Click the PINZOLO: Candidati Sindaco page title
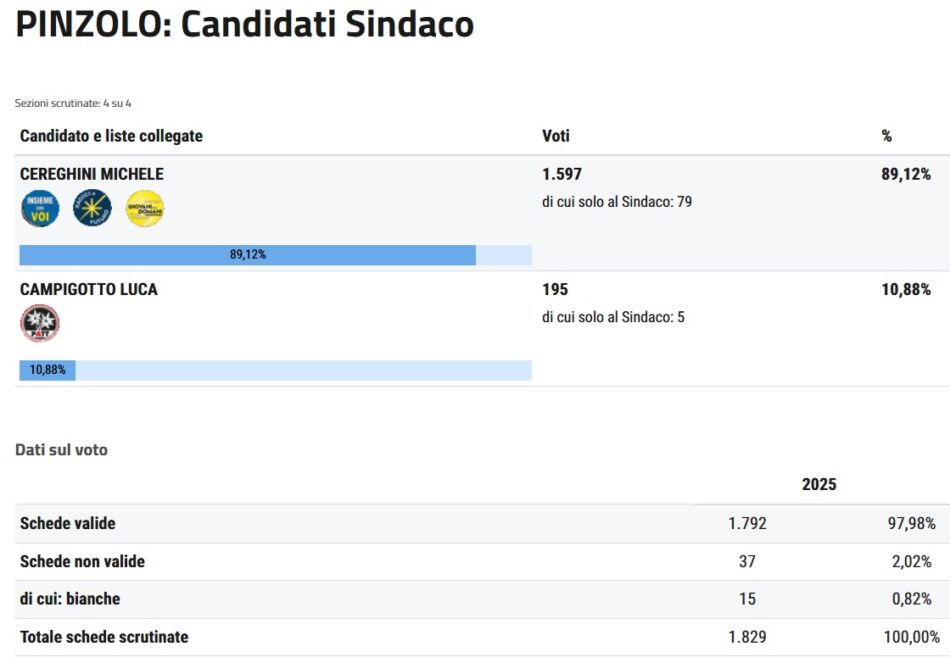Image resolution: width=950 pixels, height=663 pixels. 244,25
